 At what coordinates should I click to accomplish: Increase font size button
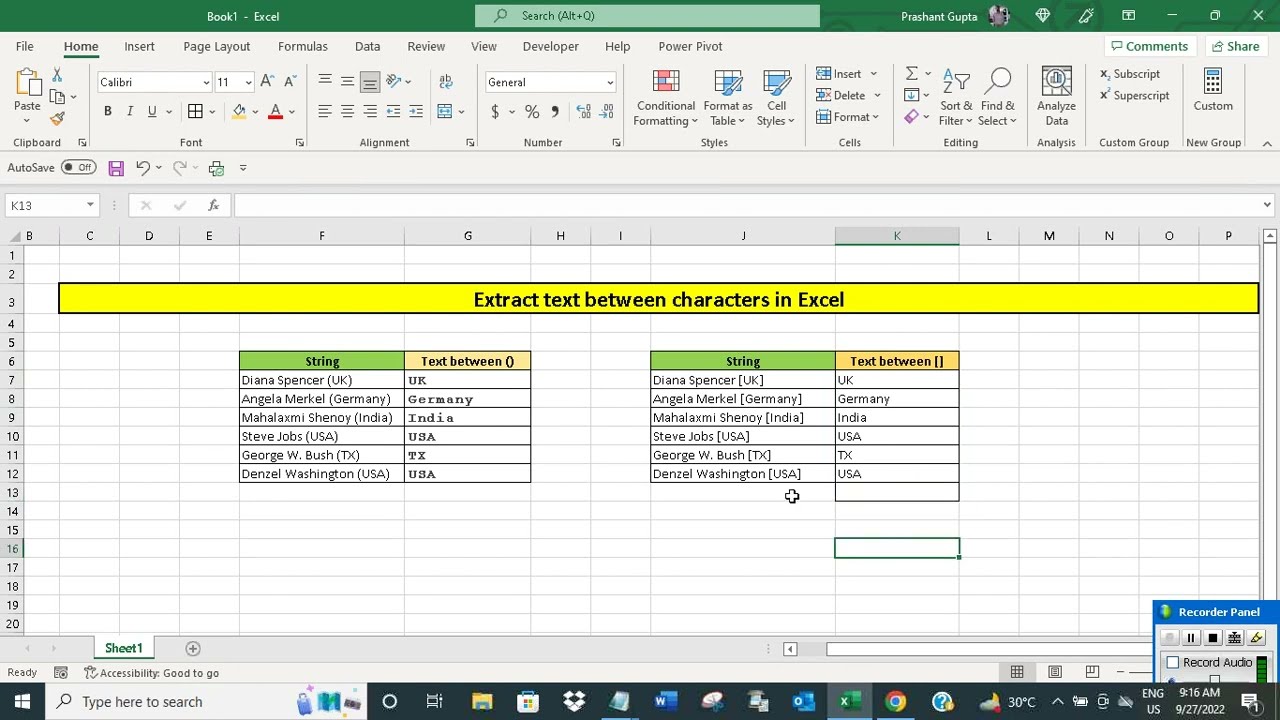(x=267, y=82)
